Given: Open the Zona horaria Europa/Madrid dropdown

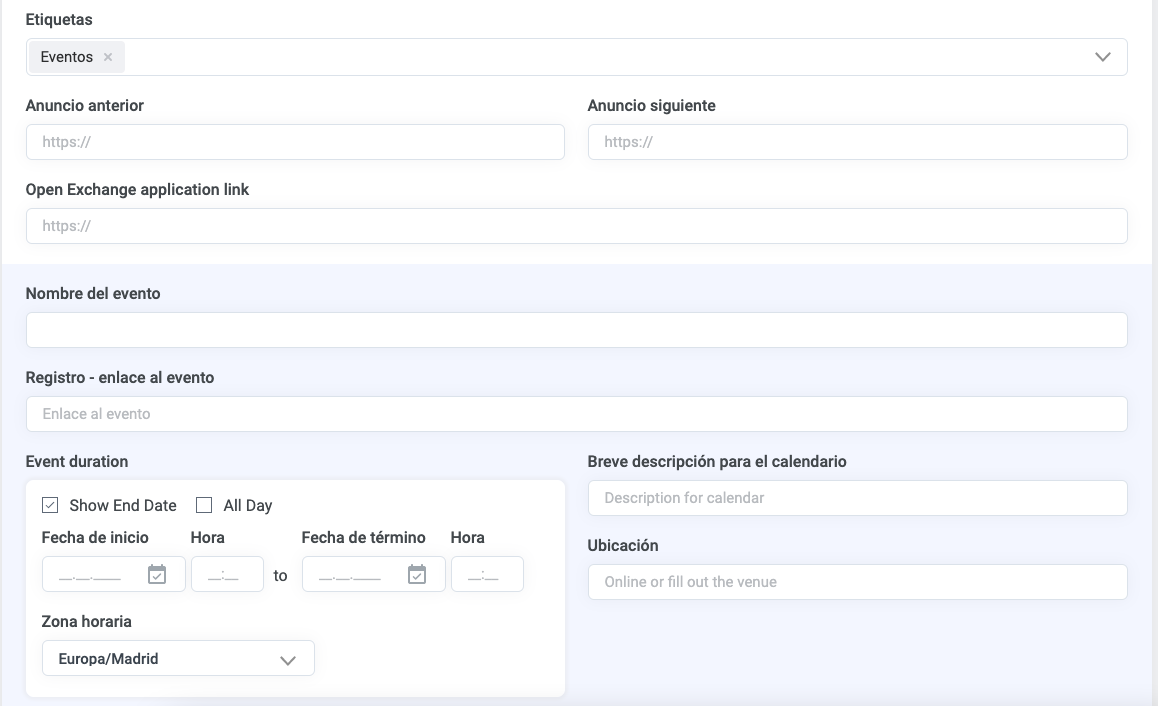Looking at the screenshot, I should point(178,659).
